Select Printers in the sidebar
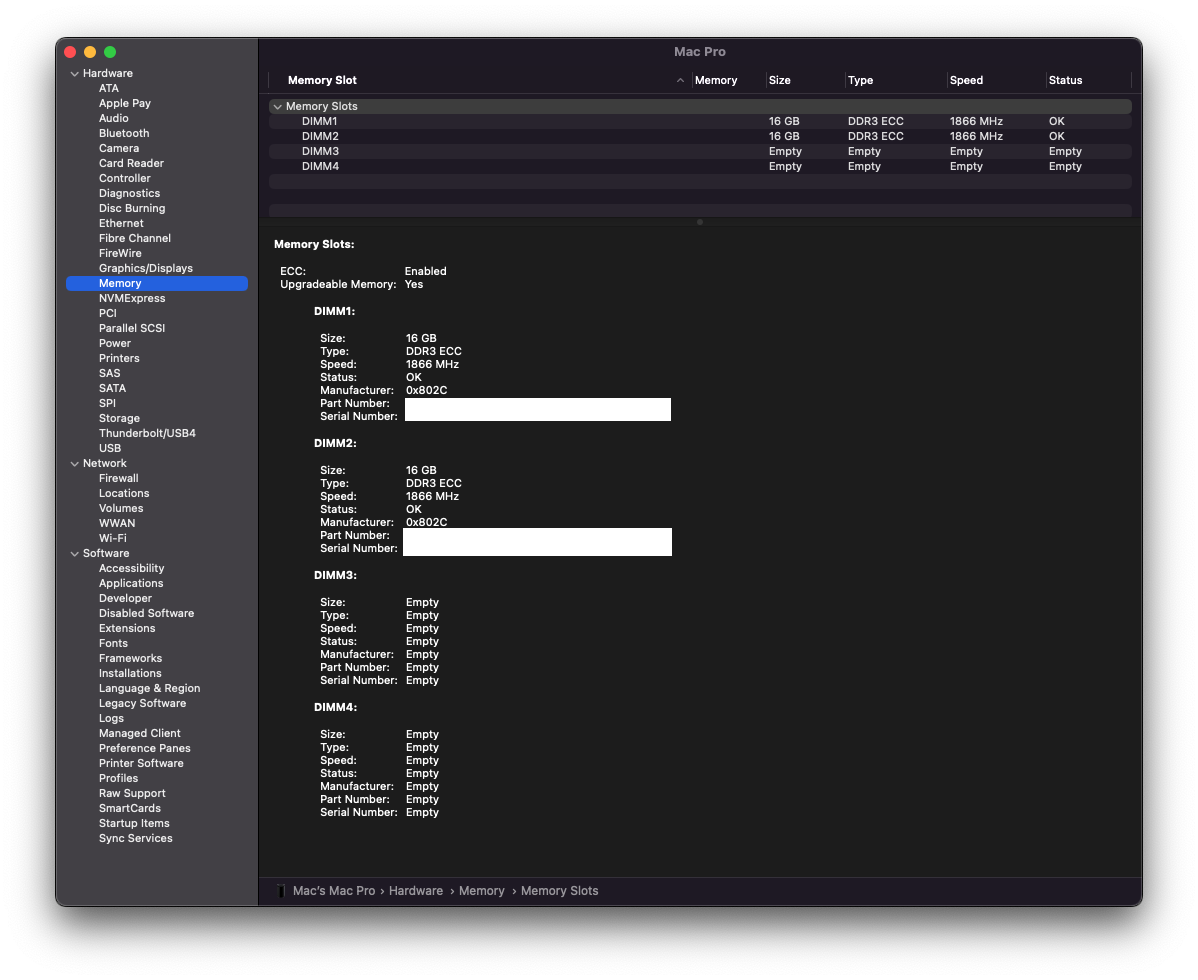The image size is (1198, 980). (x=119, y=358)
